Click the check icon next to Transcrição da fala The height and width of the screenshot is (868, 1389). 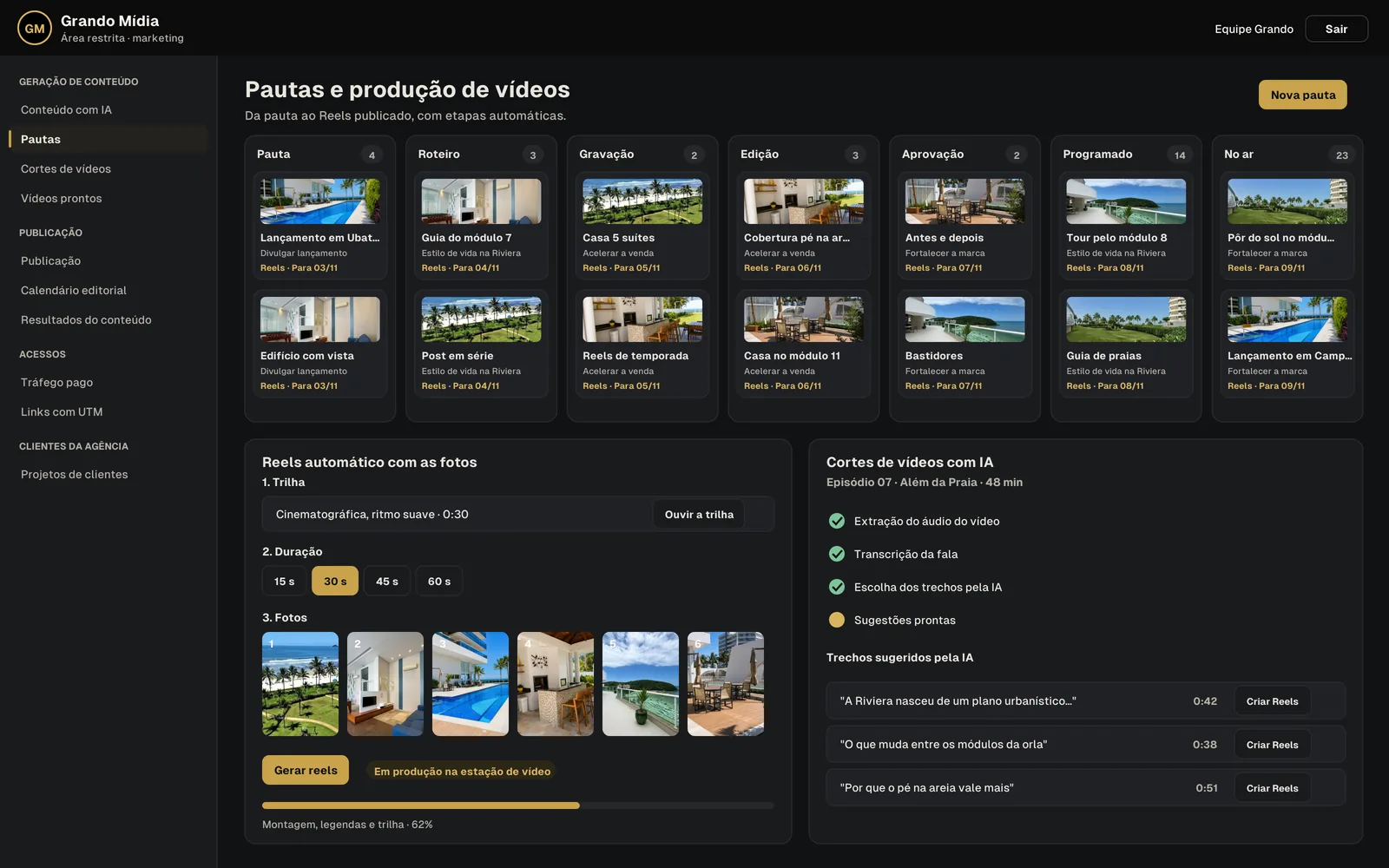coord(837,554)
